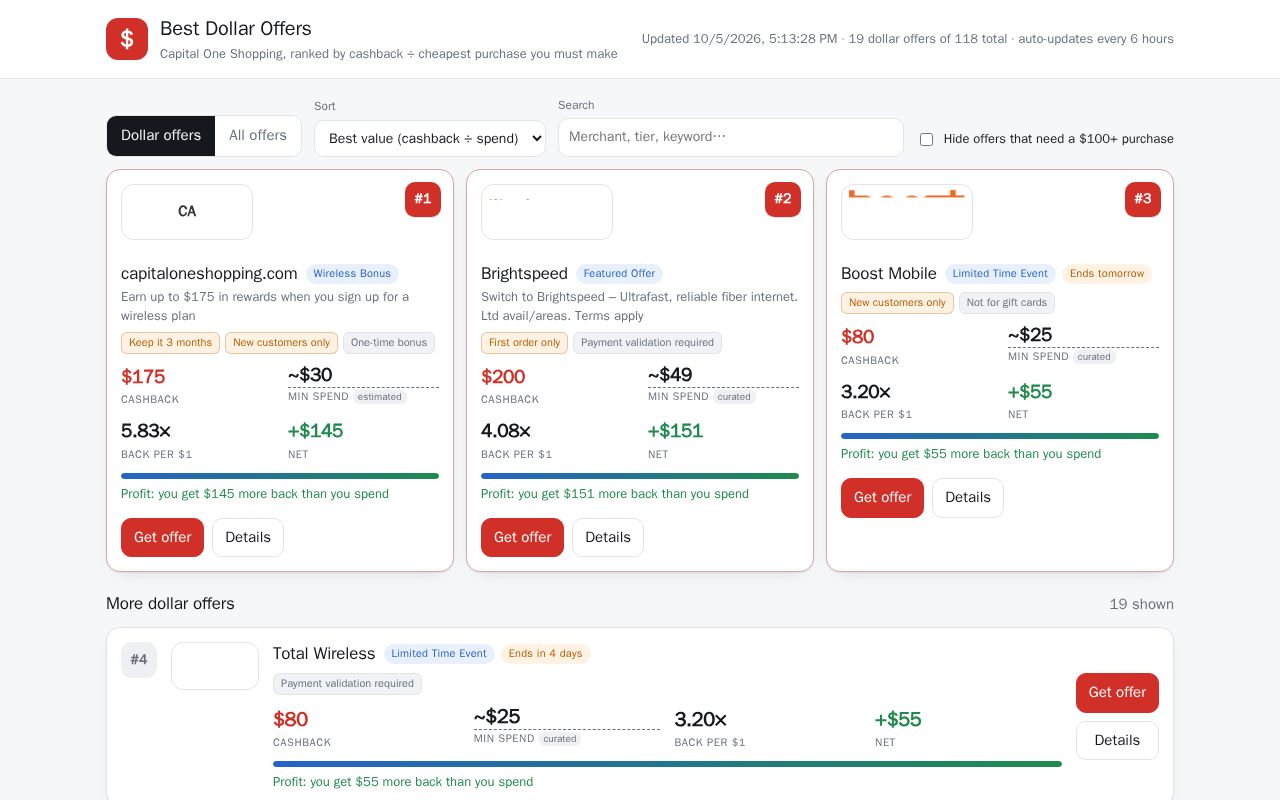Switch to the Dollar offers tab
The height and width of the screenshot is (800, 1280).
point(161,136)
